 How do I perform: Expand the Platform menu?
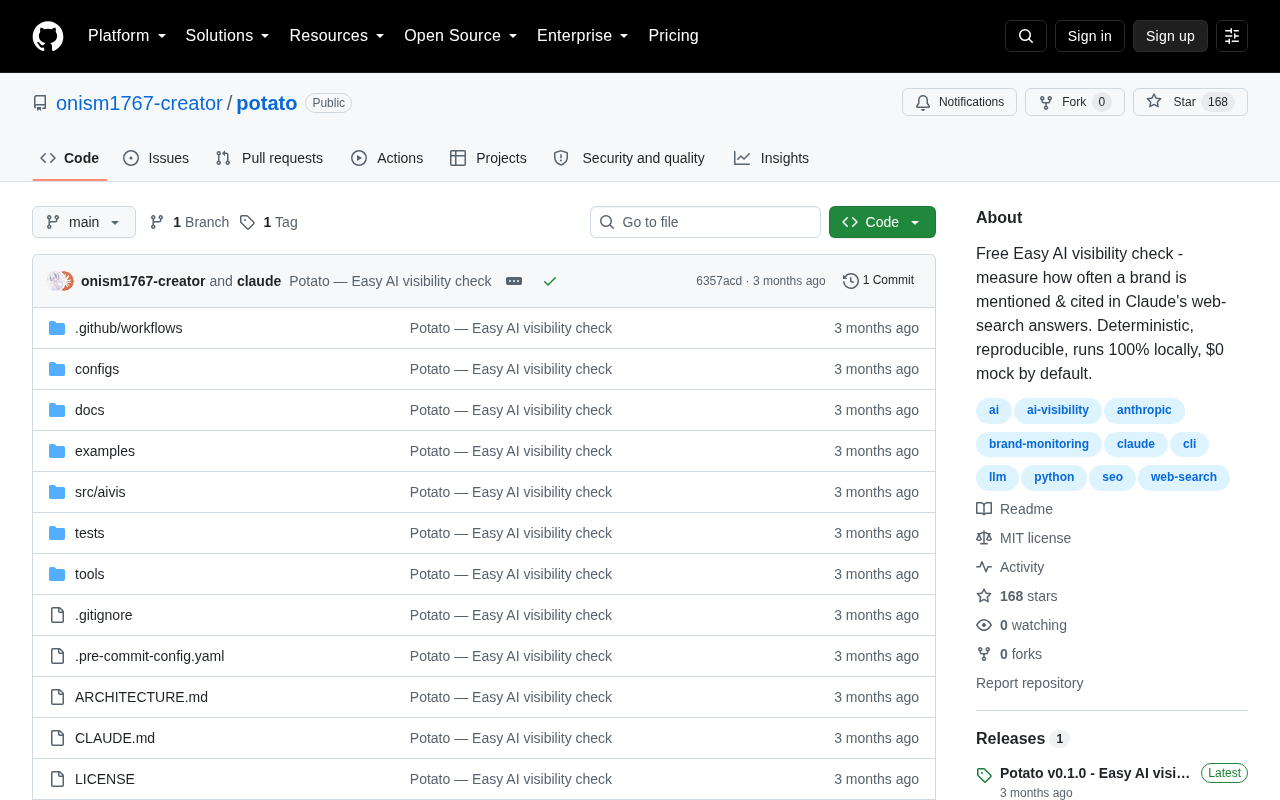(x=127, y=36)
